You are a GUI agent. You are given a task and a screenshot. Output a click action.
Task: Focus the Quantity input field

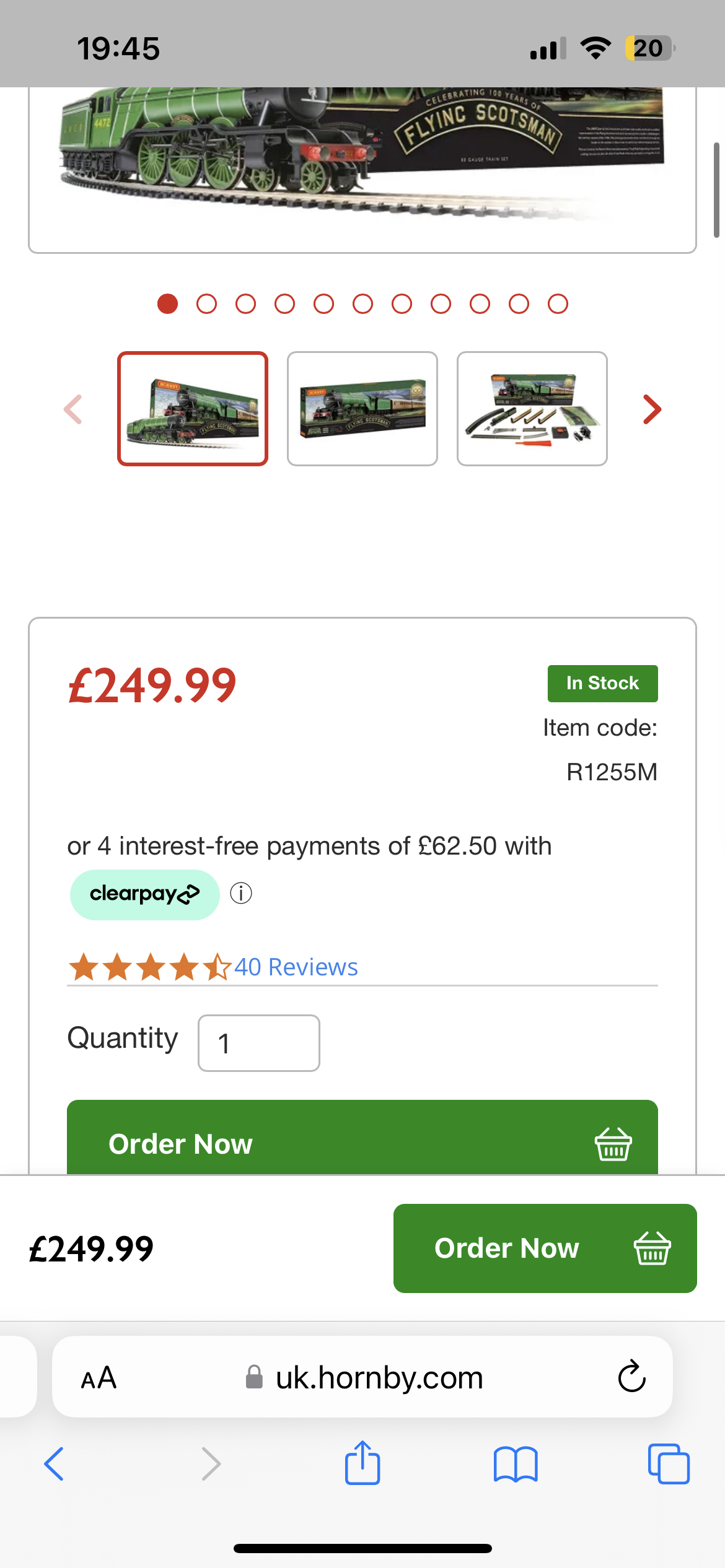[259, 1043]
